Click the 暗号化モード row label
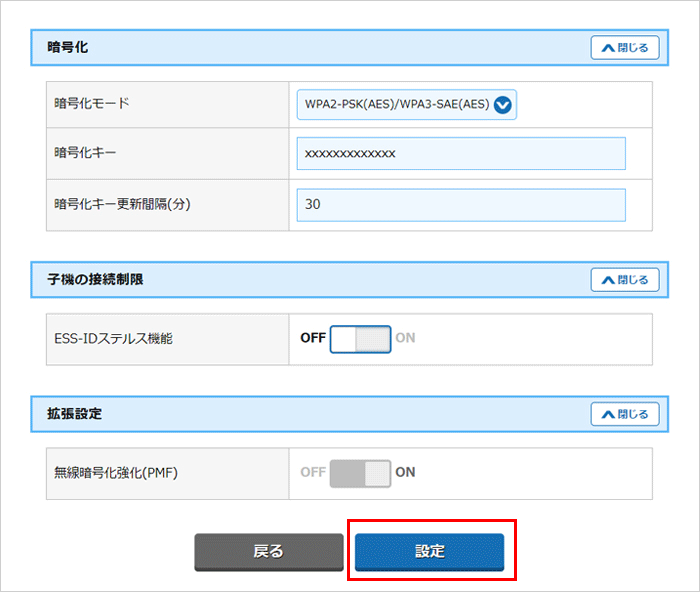The height and width of the screenshot is (592, 700). click(92, 103)
